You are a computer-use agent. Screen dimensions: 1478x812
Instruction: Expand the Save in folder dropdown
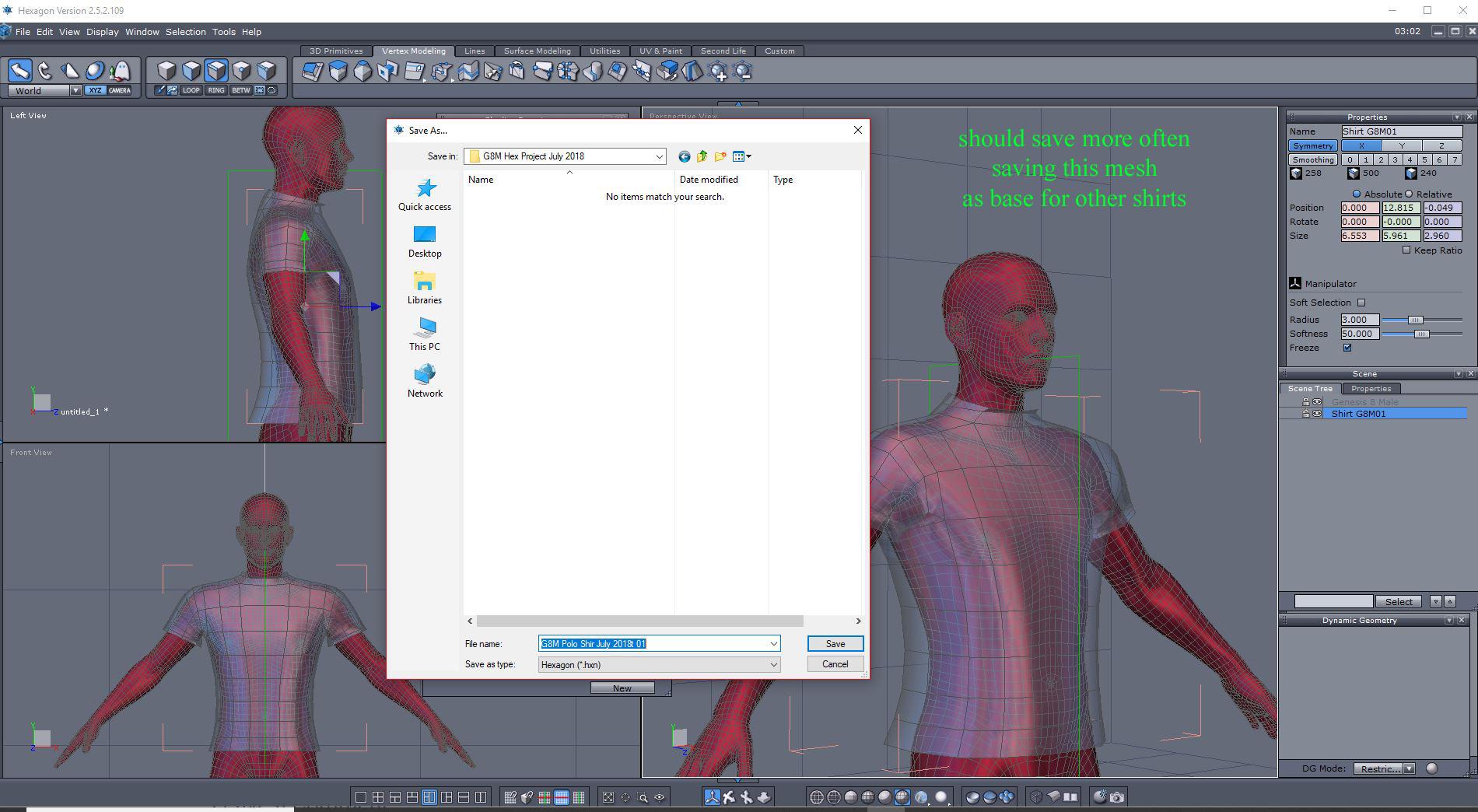tap(659, 156)
